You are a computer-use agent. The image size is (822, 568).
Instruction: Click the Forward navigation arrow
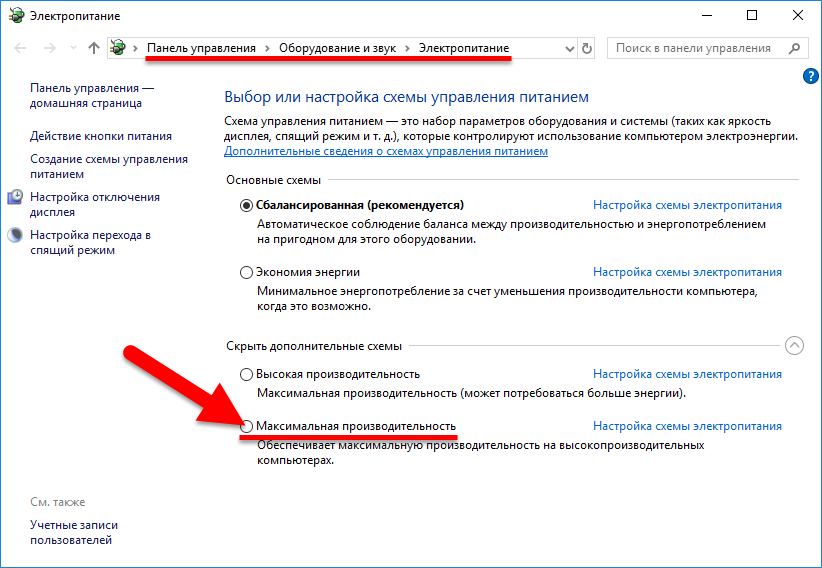point(47,48)
